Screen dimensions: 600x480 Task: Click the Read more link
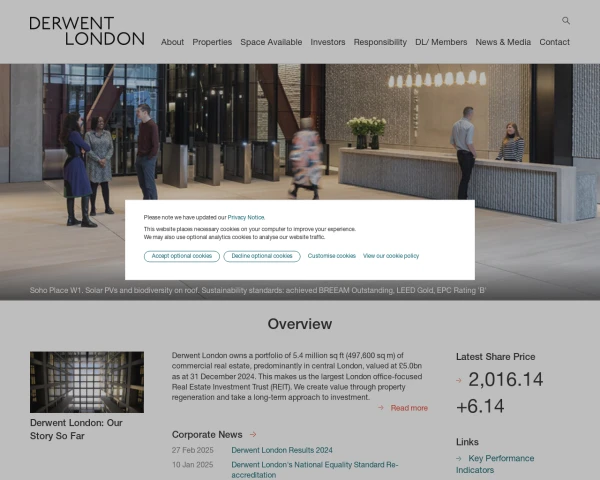pyautogui.click(x=409, y=408)
